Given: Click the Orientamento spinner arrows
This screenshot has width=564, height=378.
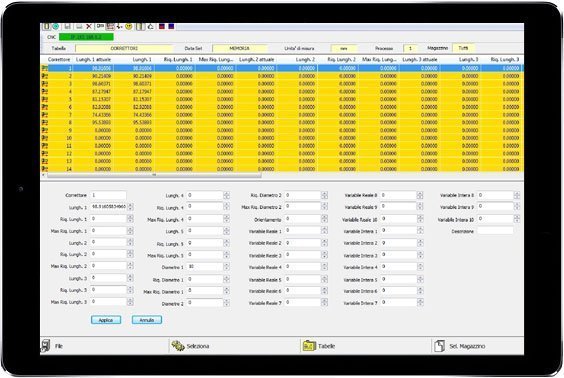Looking at the screenshot, I should (x=324, y=219).
